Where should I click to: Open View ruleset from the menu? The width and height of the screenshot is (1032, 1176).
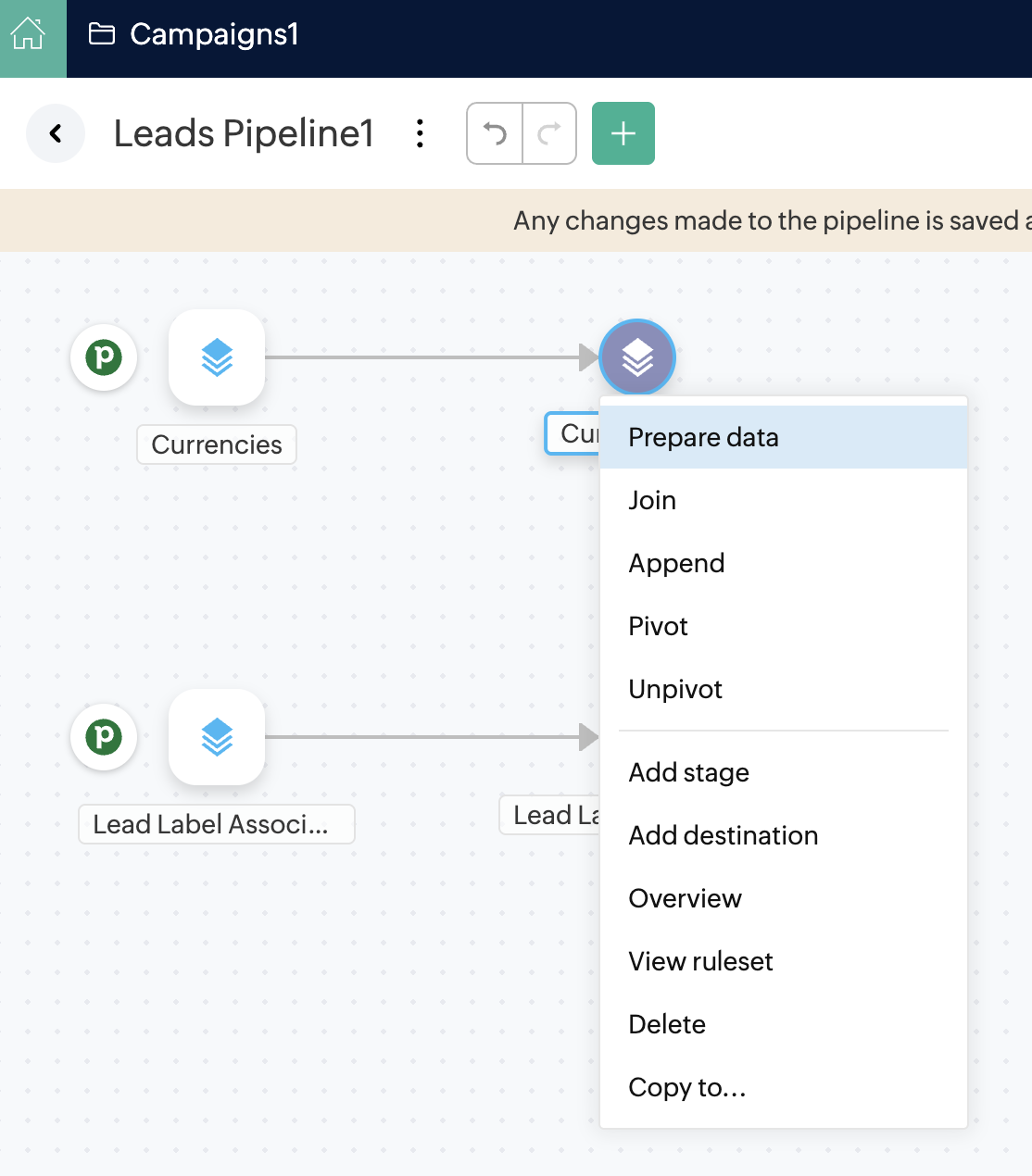pyautogui.click(x=700, y=961)
